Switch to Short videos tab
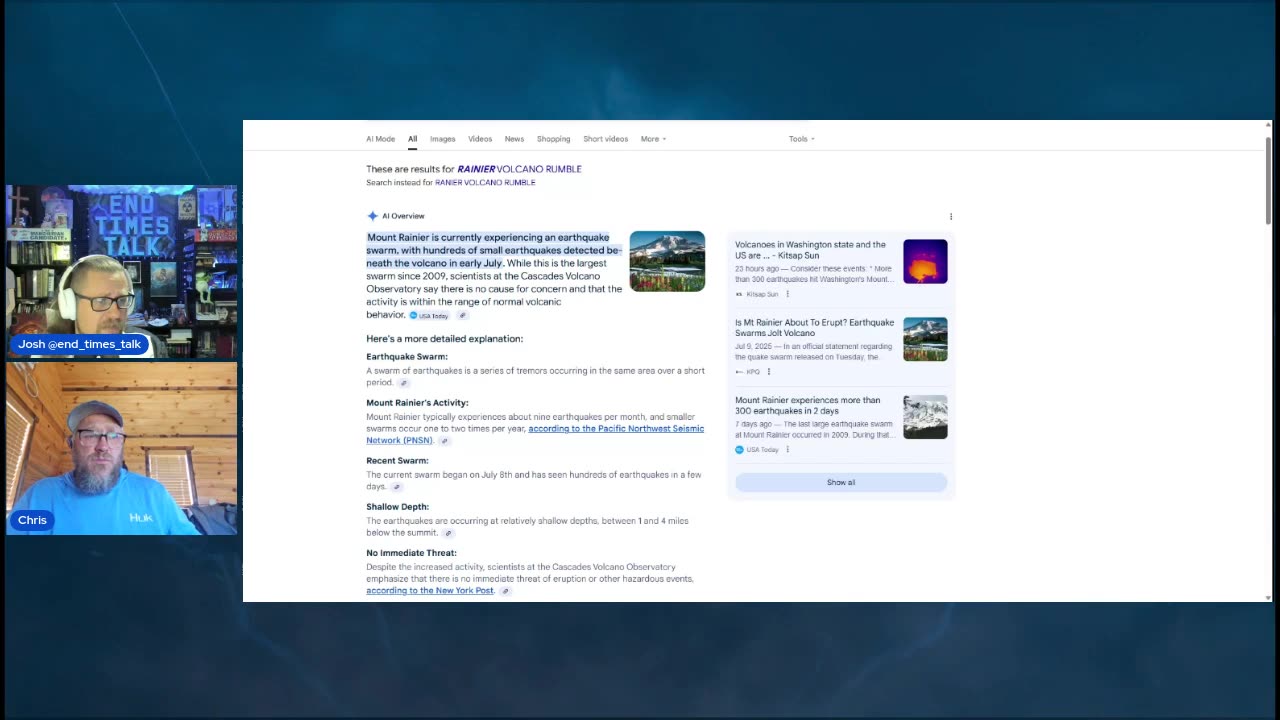This screenshot has width=1280, height=720. [605, 139]
